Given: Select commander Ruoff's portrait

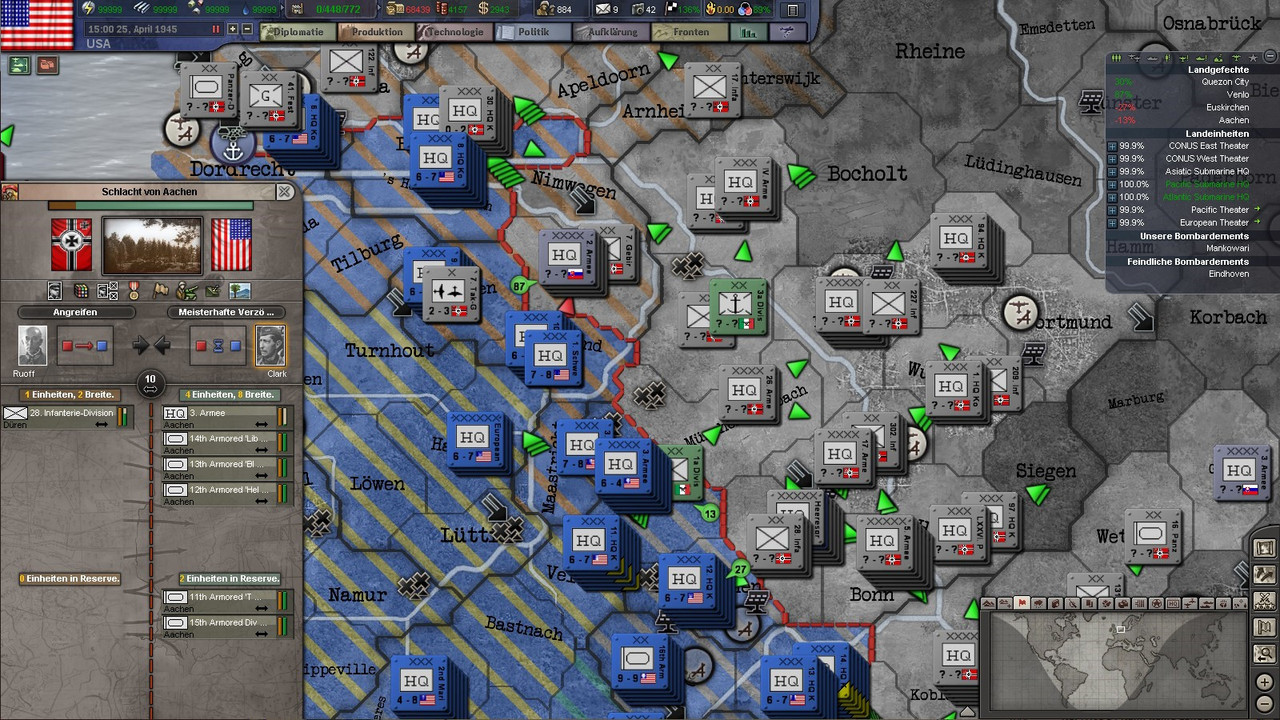Looking at the screenshot, I should [x=32, y=345].
